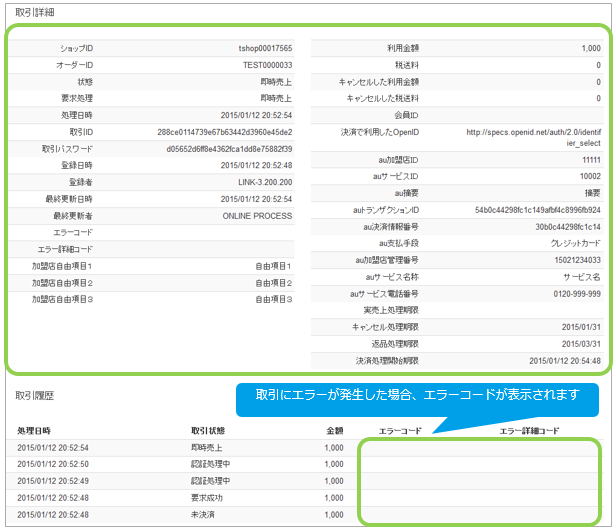Click the 処理日時 value in 取引詳細
This screenshot has height=531, width=615.
coord(256,115)
